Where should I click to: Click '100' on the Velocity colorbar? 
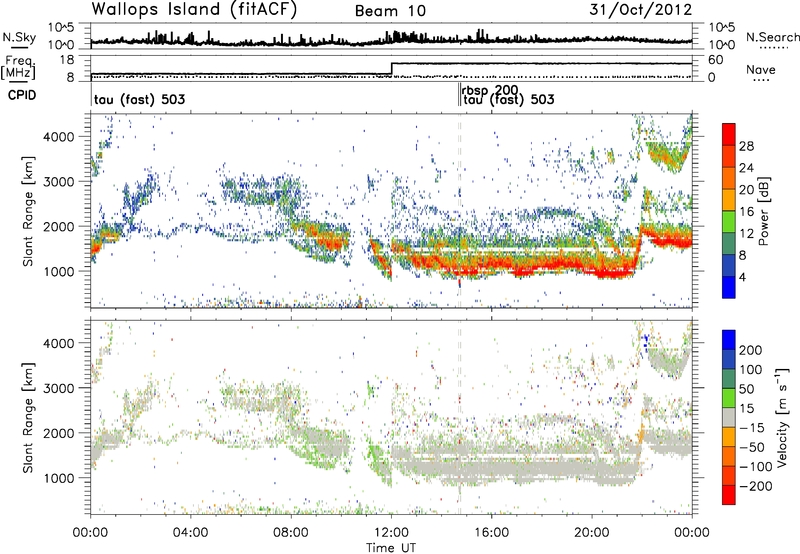(x=751, y=369)
